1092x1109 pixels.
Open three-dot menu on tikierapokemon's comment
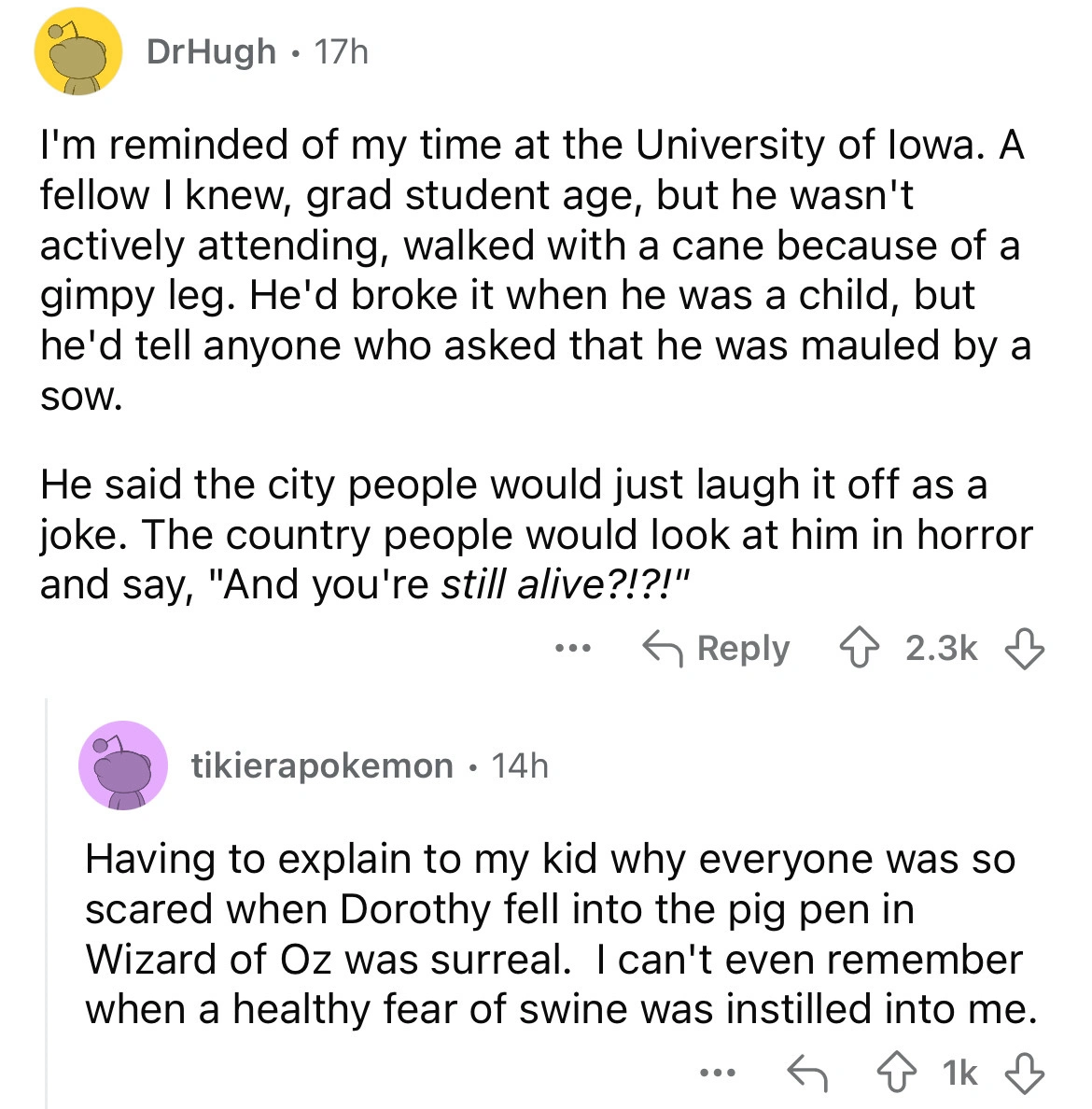click(x=718, y=1074)
